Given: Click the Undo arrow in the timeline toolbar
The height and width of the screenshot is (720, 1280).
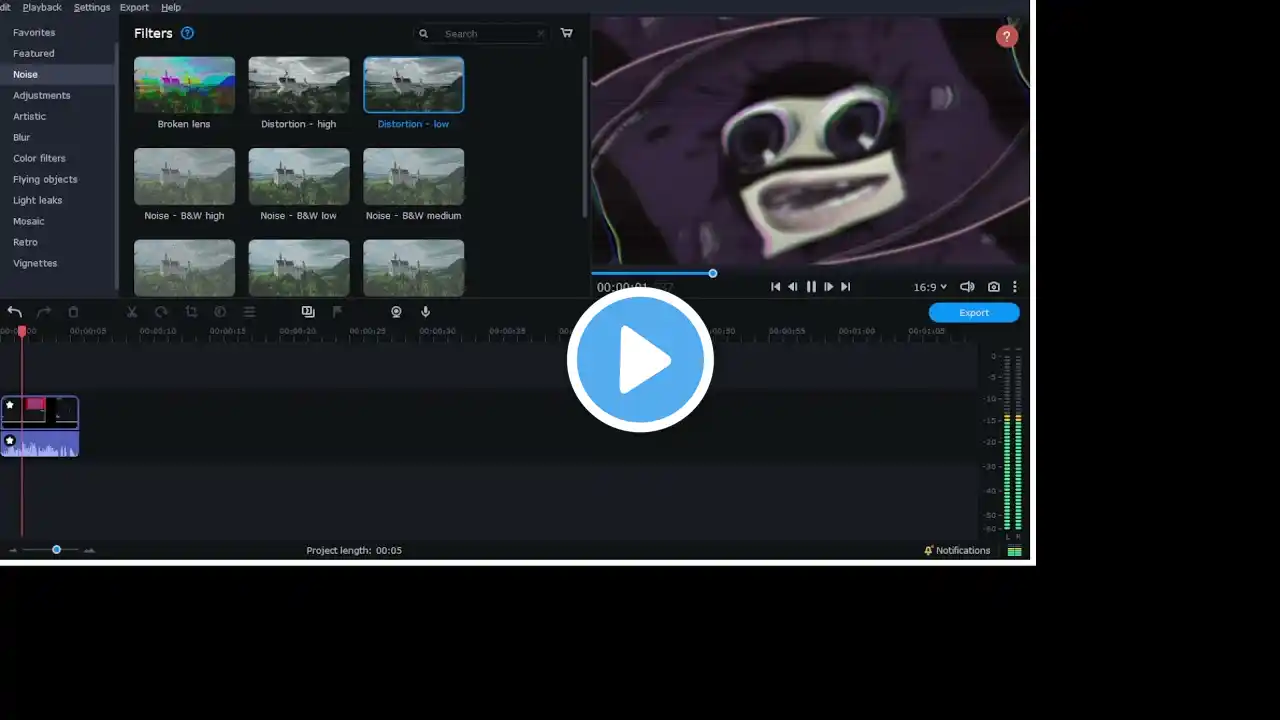Looking at the screenshot, I should pyautogui.click(x=15, y=312).
